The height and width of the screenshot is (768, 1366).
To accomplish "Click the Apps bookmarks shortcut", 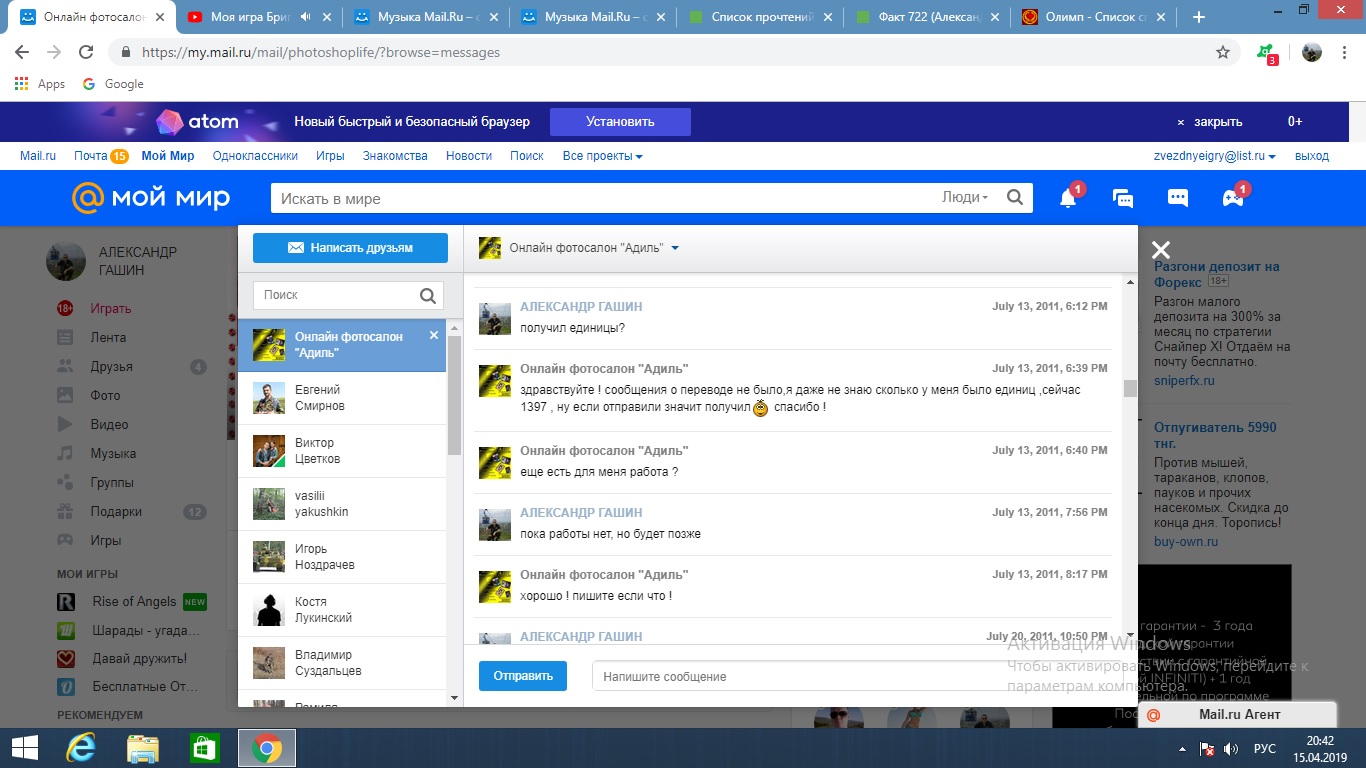I will 40,84.
